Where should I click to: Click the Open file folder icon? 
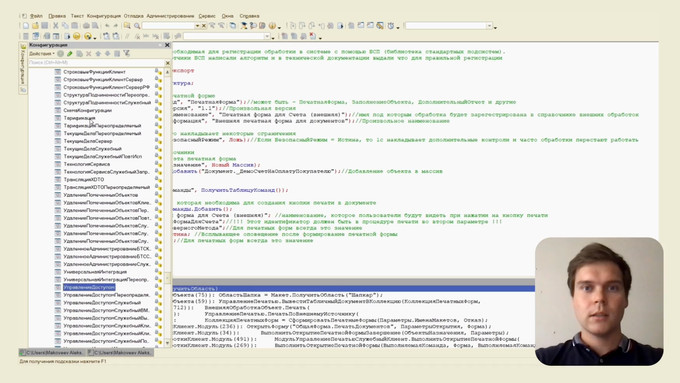[35, 26]
